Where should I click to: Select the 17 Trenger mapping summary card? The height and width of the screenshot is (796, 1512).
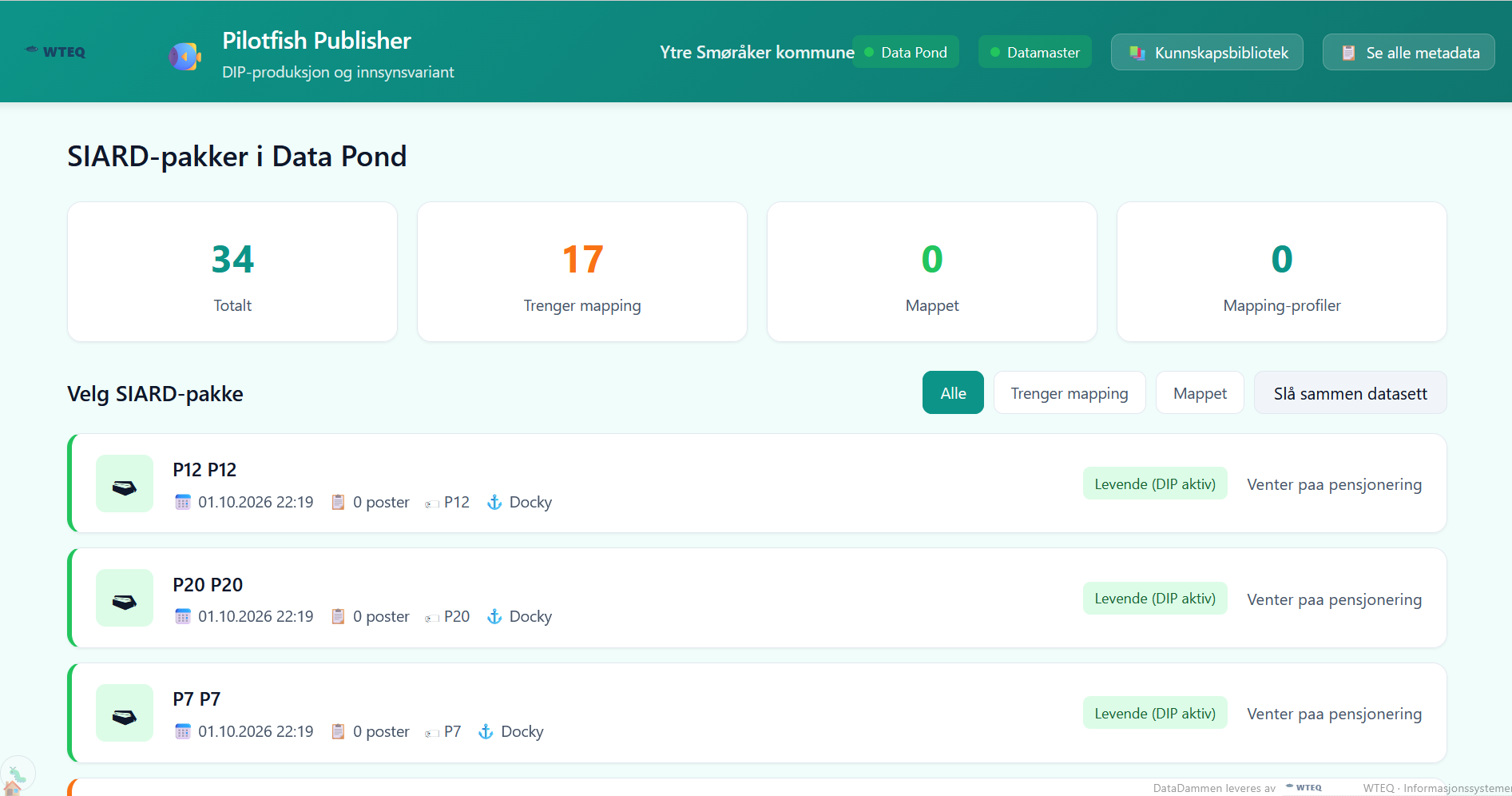(x=582, y=272)
